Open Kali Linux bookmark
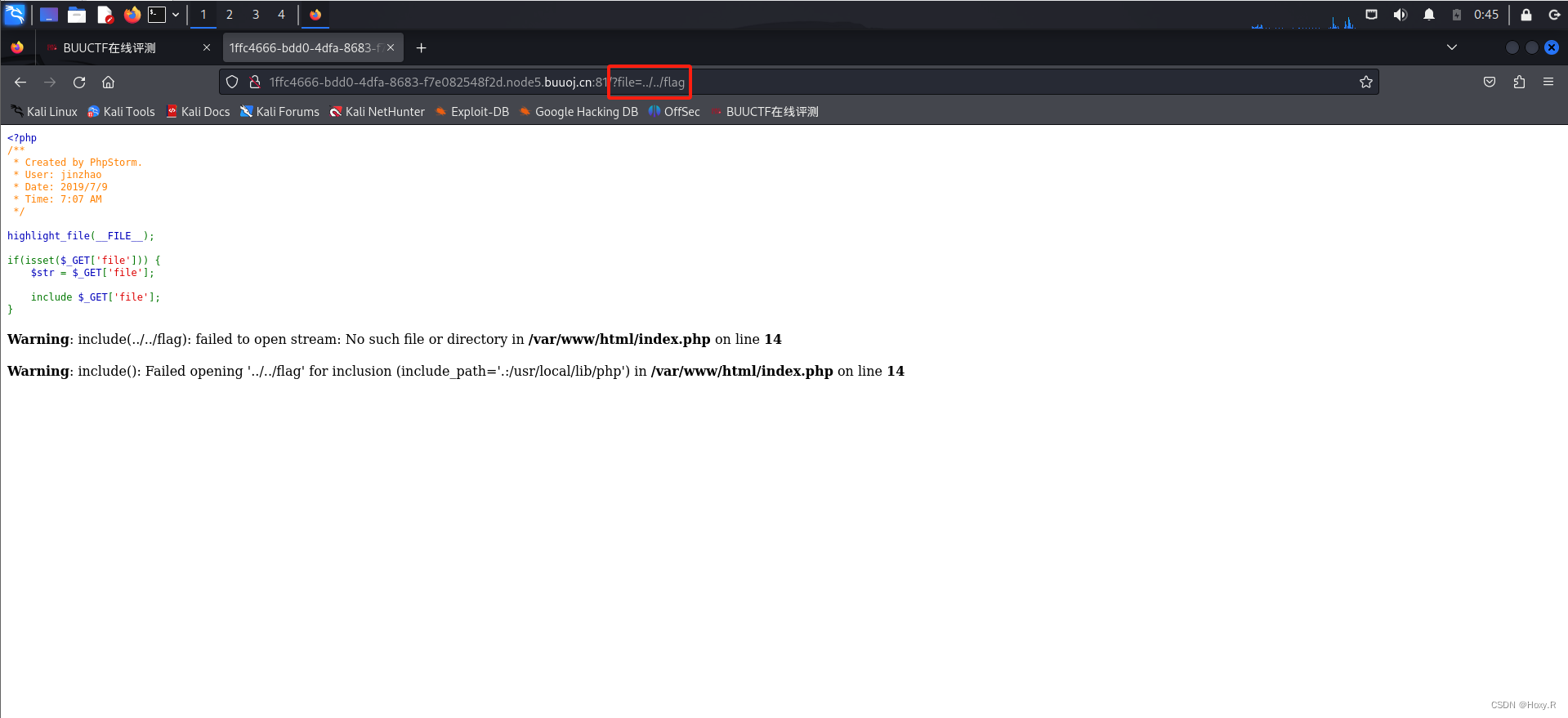1568x718 pixels. 44,112
